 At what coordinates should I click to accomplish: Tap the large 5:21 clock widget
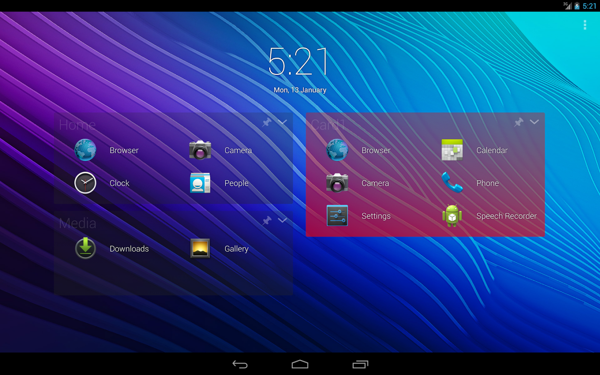(298, 62)
